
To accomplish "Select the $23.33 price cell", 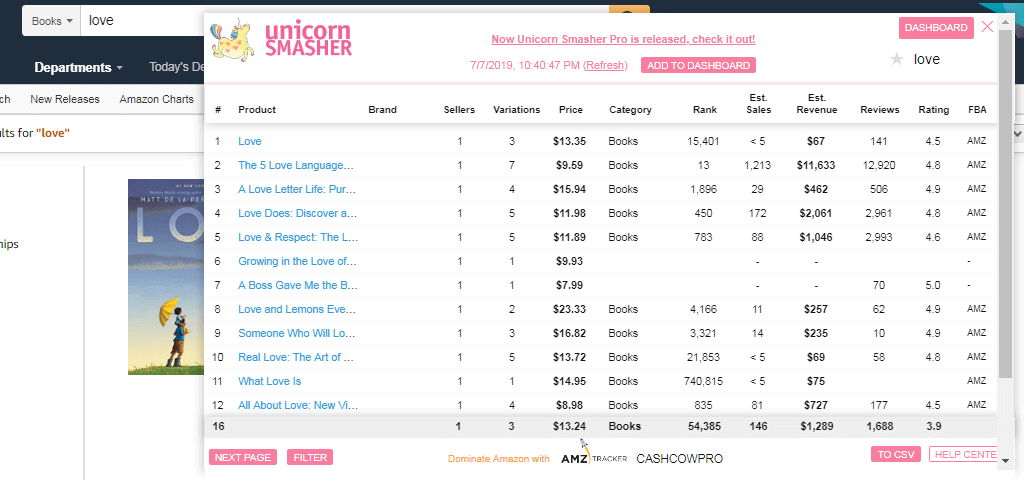I will [568, 309].
